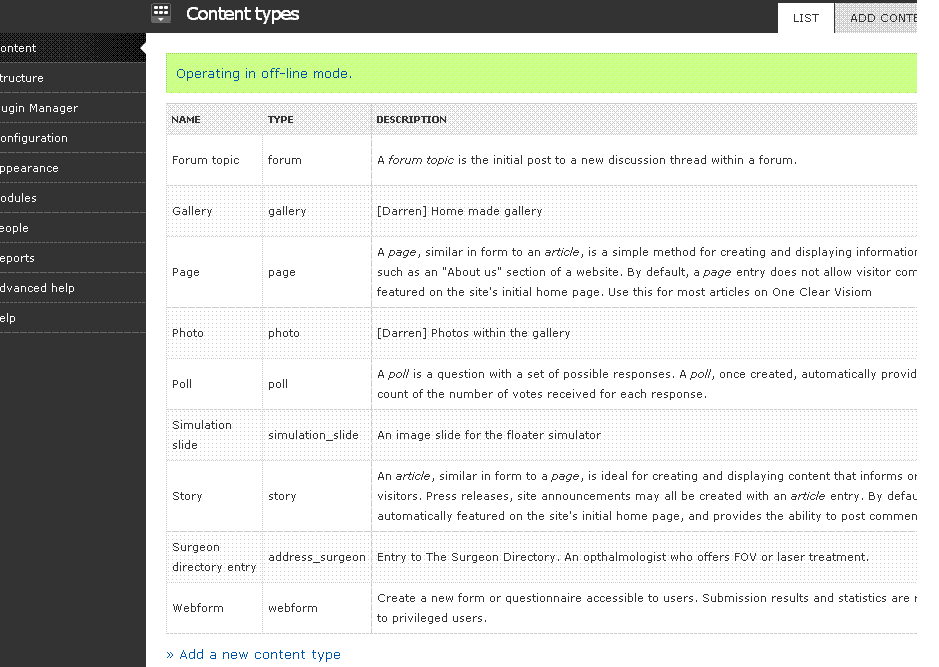Click the Webform content type name
Screen dimensions: 939x667
pyautogui.click(x=197, y=608)
